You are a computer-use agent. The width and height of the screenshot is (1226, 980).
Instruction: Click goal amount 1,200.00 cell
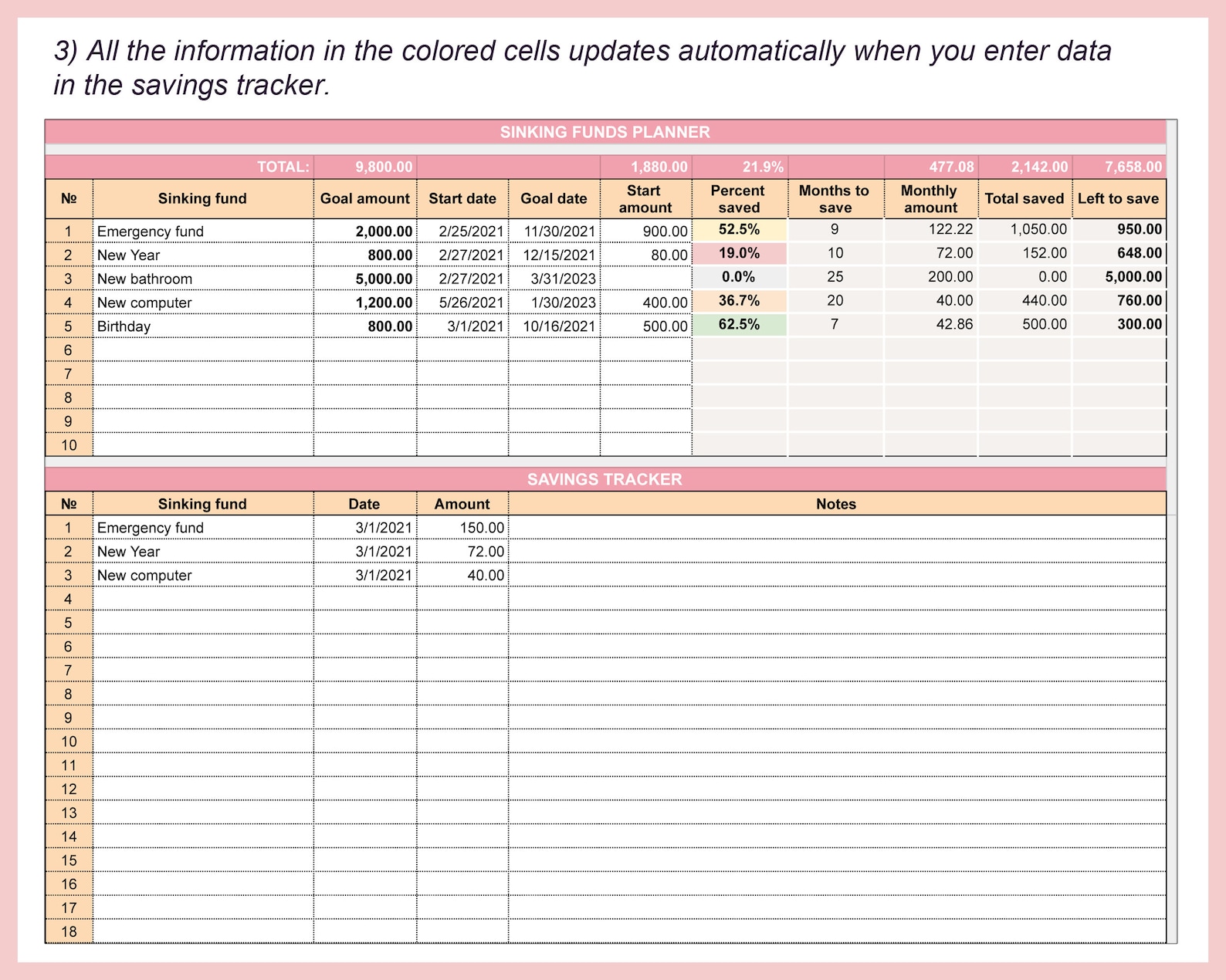pyautogui.click(x=365, y=302)
